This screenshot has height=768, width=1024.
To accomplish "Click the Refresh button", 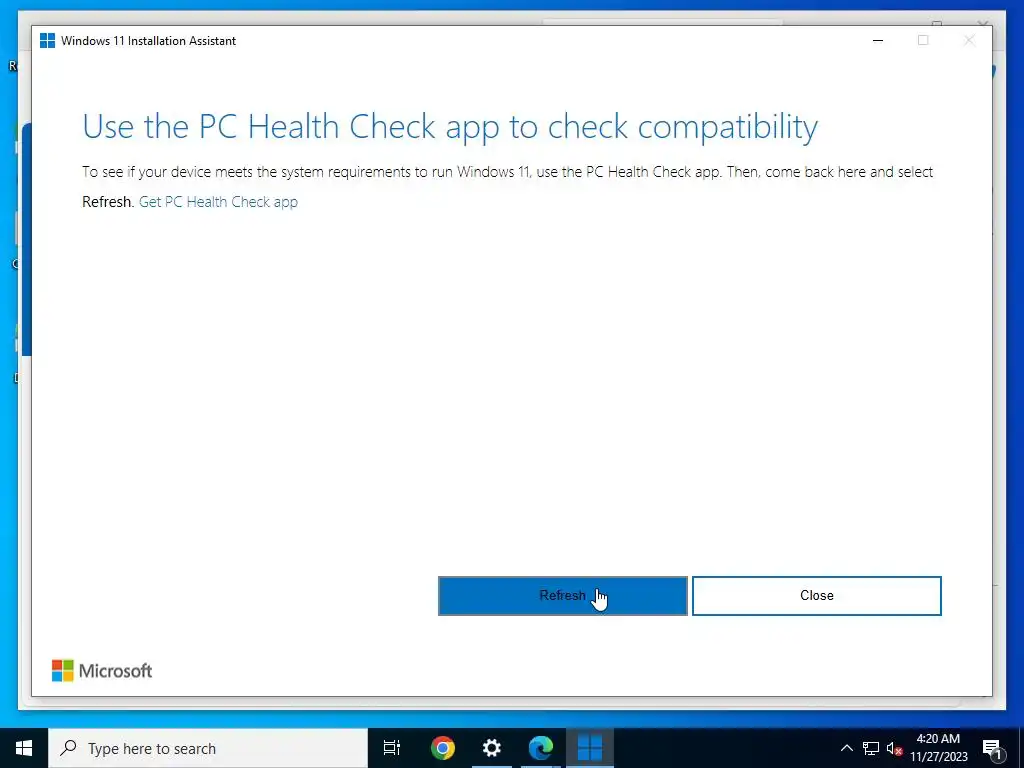I will coord(562,596).
